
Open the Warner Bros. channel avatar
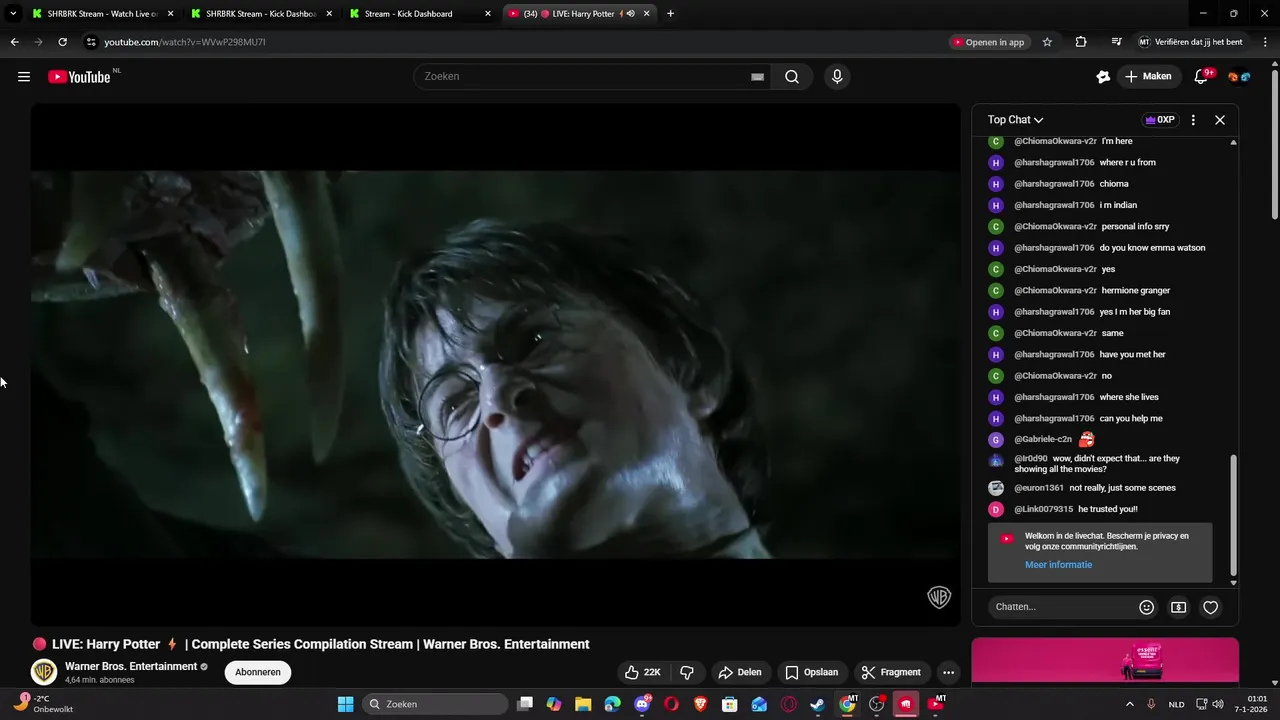[44, 672]
